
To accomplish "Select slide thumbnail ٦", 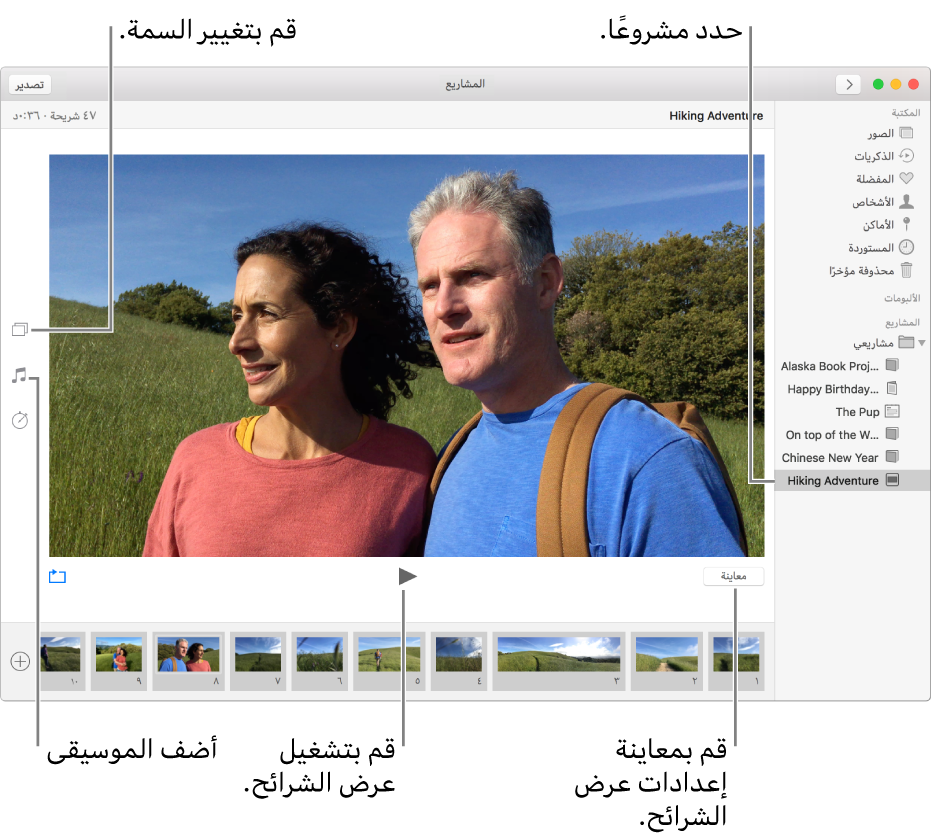I will [319, 661].
